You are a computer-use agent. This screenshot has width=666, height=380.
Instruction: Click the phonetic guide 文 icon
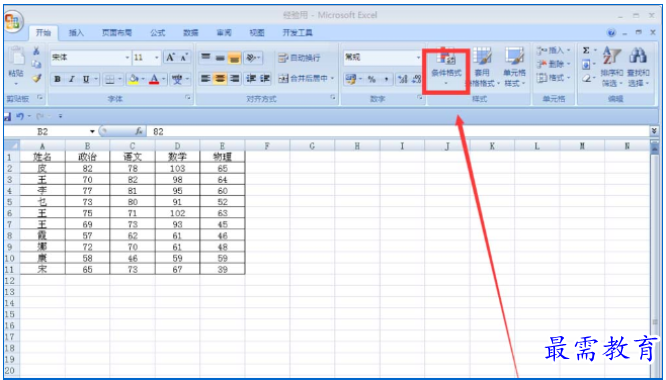coord(177,79)
